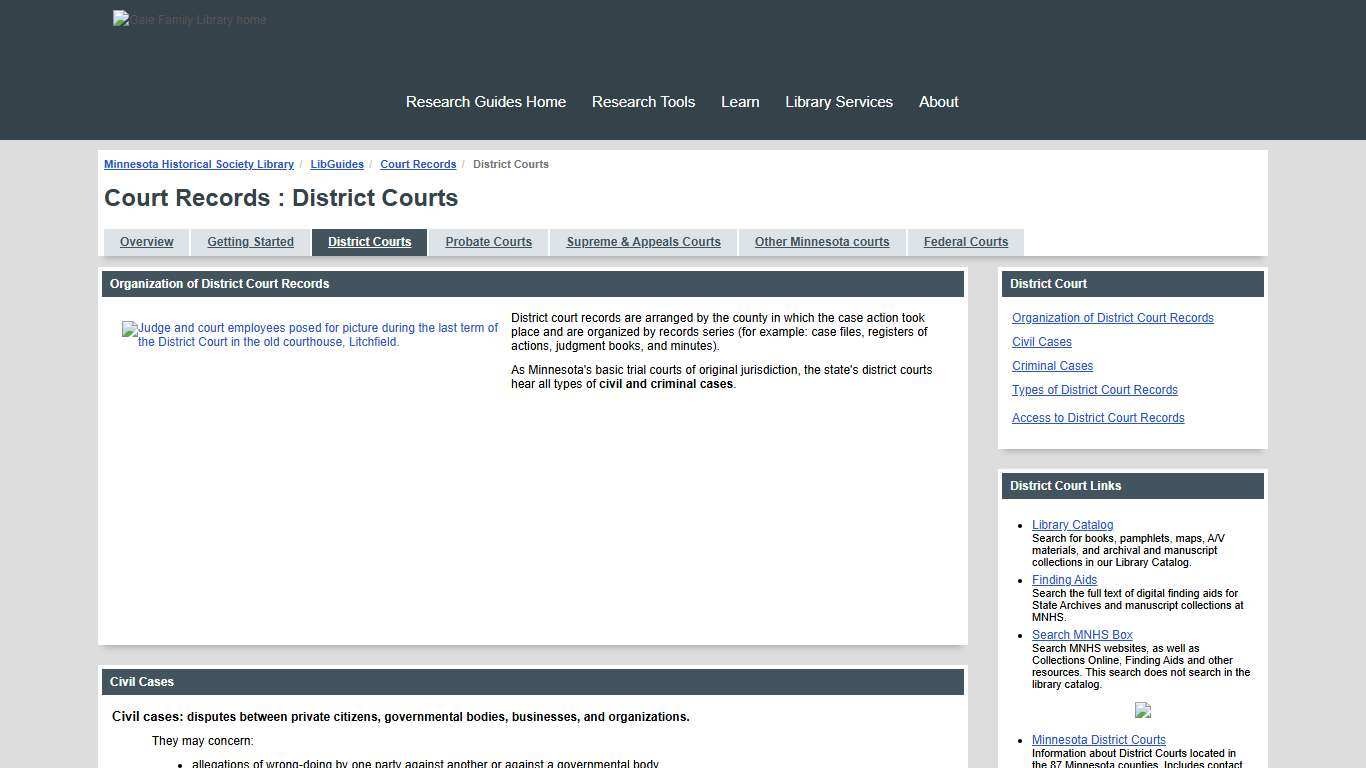
Task: Open the Probate Courts tab
Action: click(x=488, y=241)
